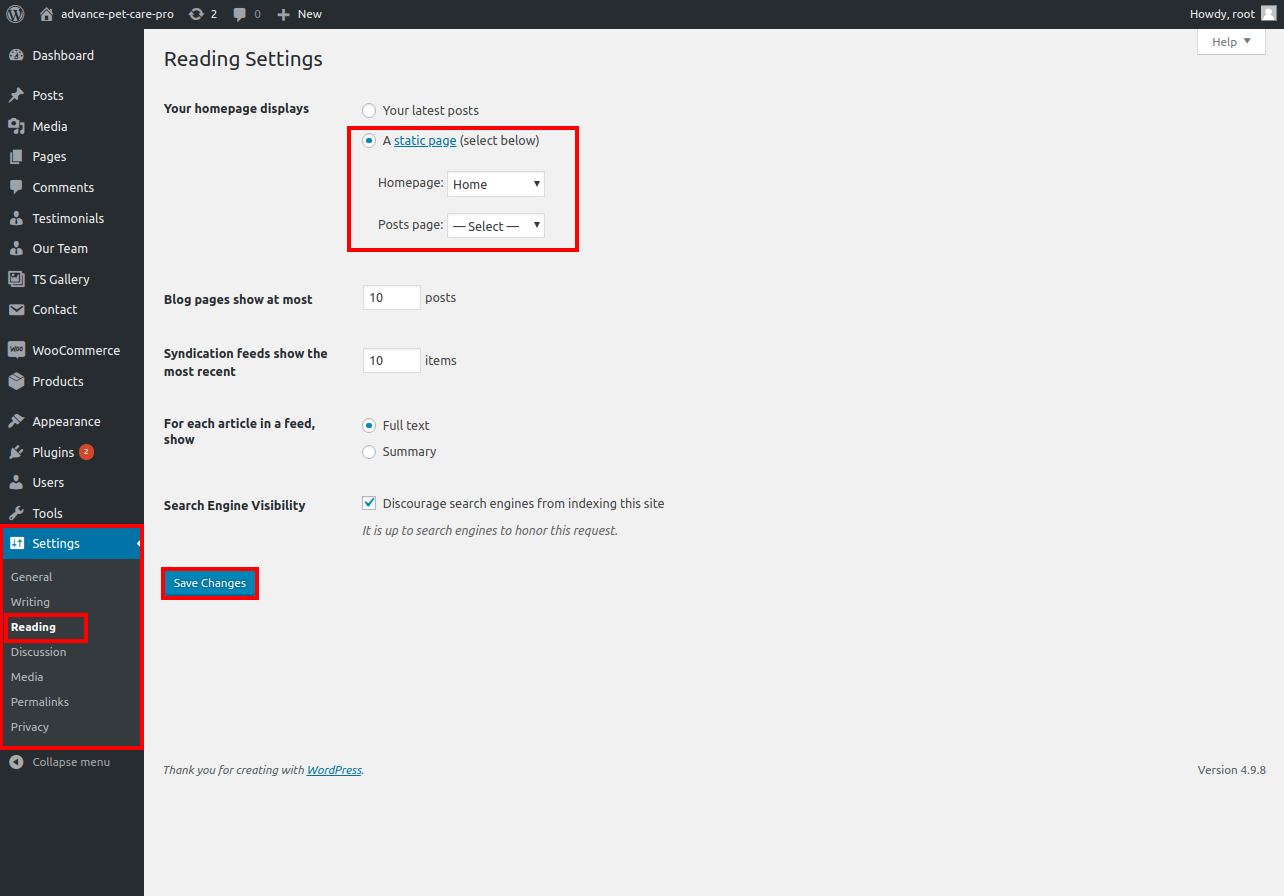Screen dimensions: 1284x896
Task: Uncheck Discourage search engines checkbox
Action: (x=369, y=504)
